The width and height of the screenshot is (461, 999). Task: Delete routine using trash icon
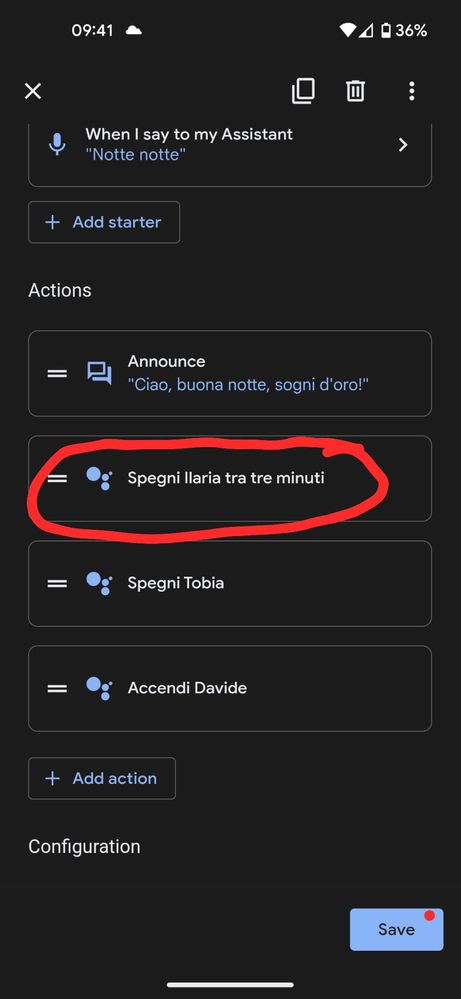(355, 91)
